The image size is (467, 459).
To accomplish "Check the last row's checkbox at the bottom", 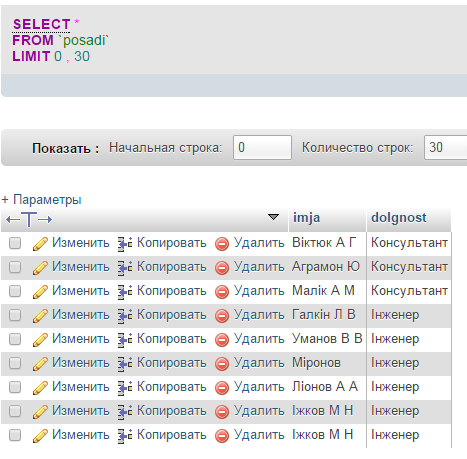I will point(15,435).
